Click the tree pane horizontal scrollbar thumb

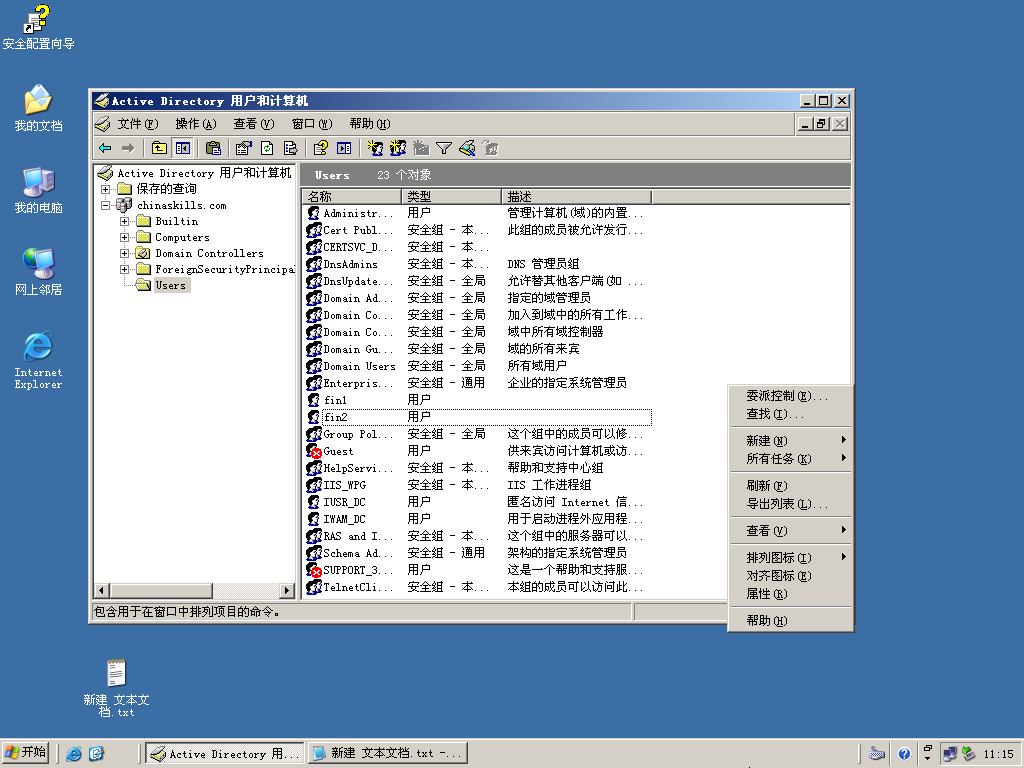tap(161, 590)
